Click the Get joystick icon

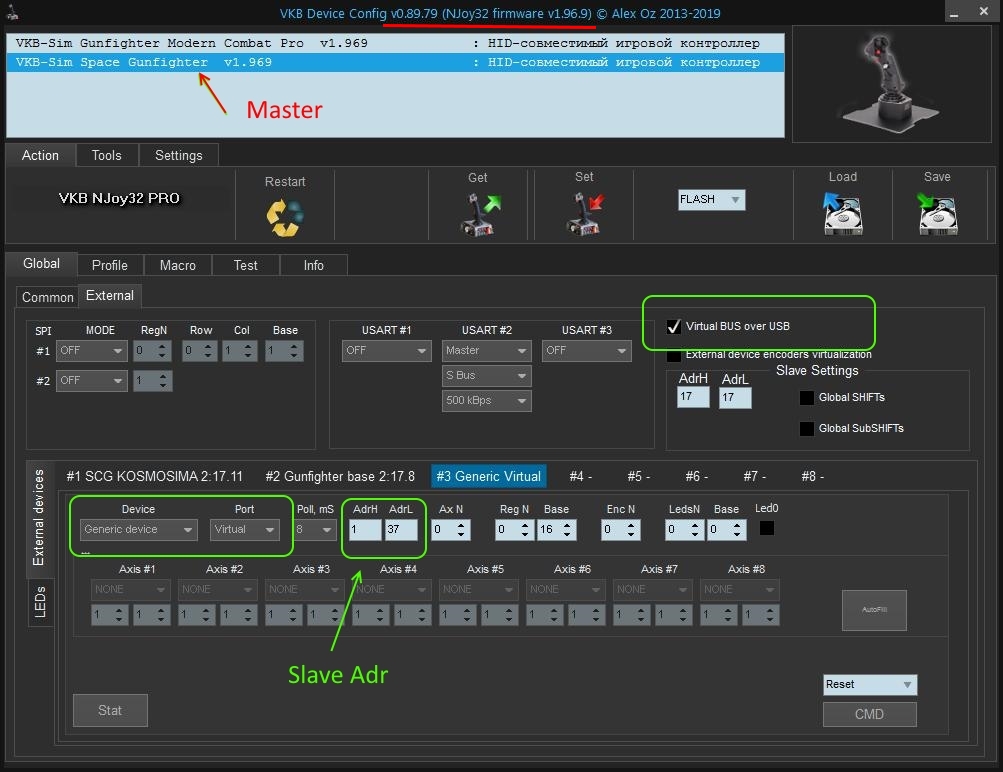(478, 211)
